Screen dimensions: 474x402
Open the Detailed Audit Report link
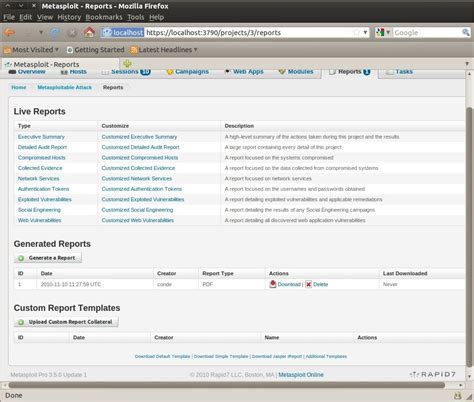point(42,147)
